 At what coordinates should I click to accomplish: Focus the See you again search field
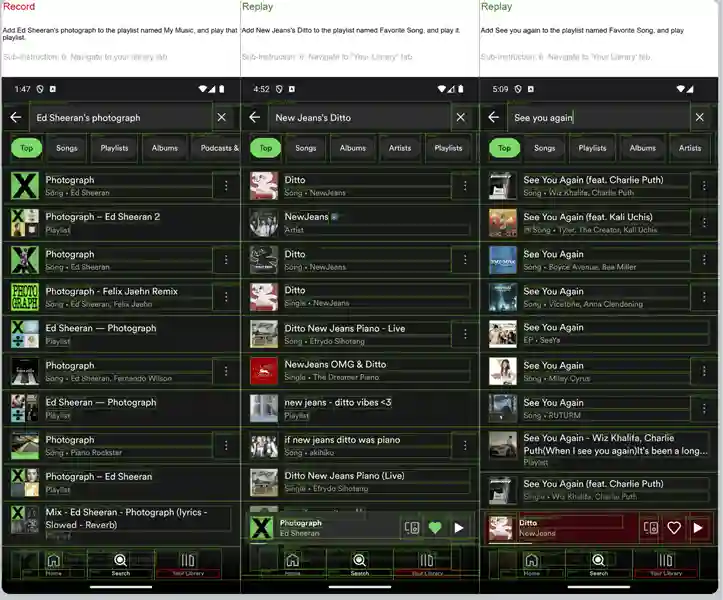(x=599, y=117)
